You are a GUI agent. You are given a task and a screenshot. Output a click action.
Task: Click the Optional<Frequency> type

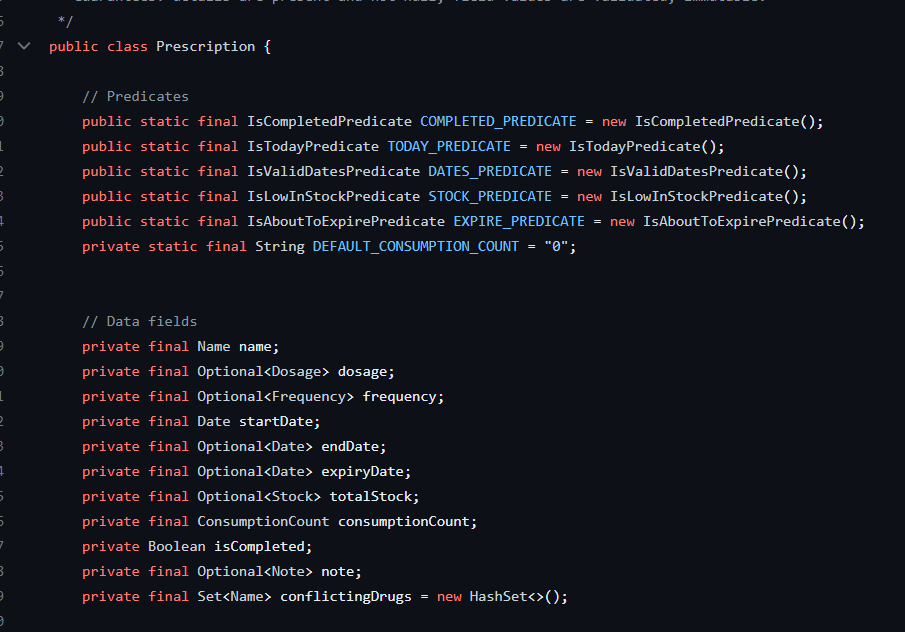276,397
